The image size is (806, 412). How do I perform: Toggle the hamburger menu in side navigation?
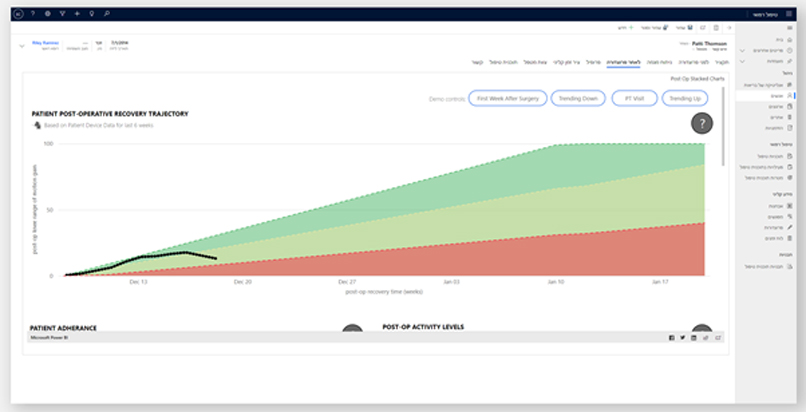click(790, 27)
